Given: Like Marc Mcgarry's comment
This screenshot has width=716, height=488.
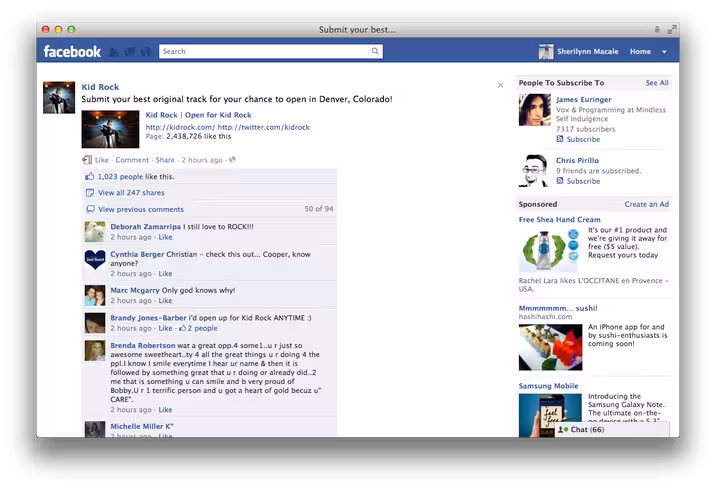Looking at the screenshot, I should coord(165,300).
